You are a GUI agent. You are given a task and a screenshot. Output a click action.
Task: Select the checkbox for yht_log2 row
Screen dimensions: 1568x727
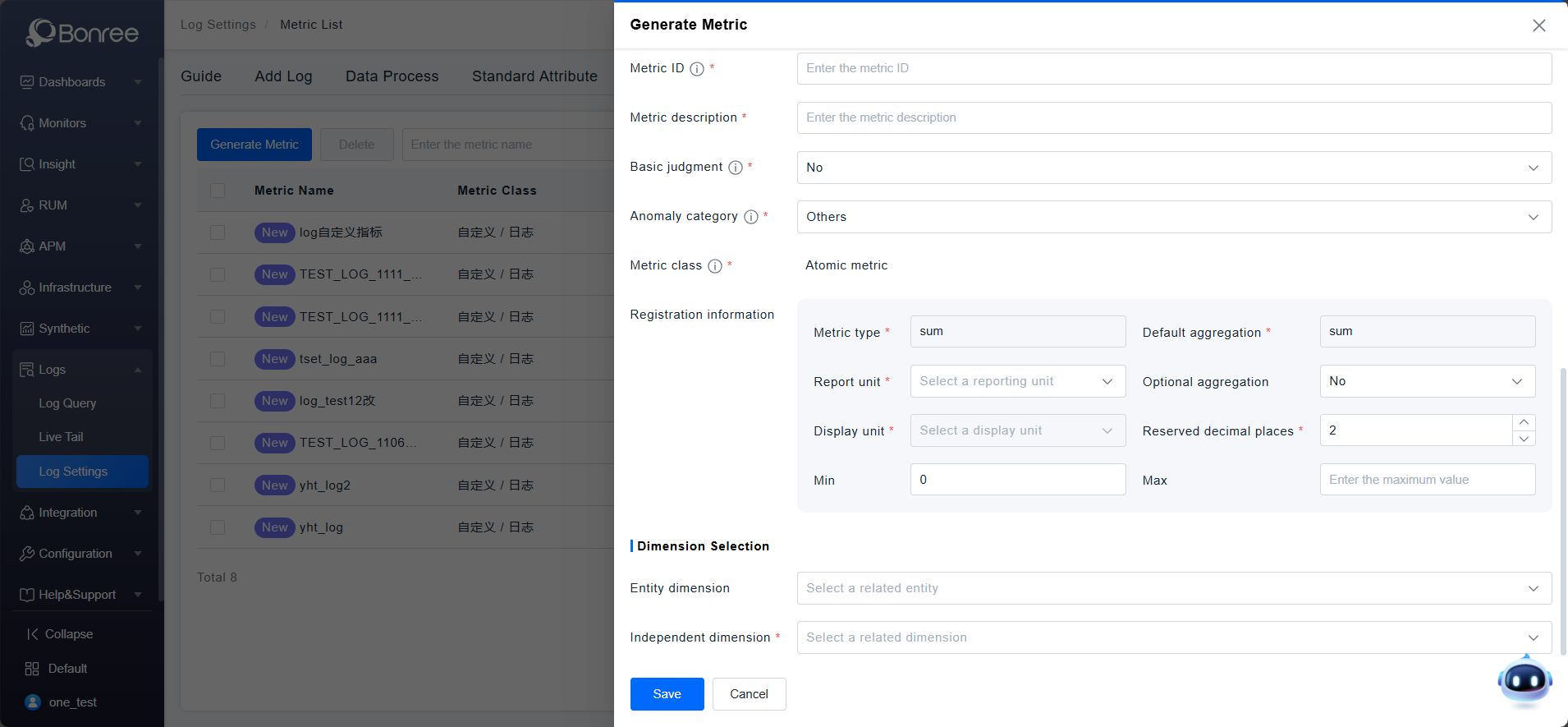pos(218,485)
